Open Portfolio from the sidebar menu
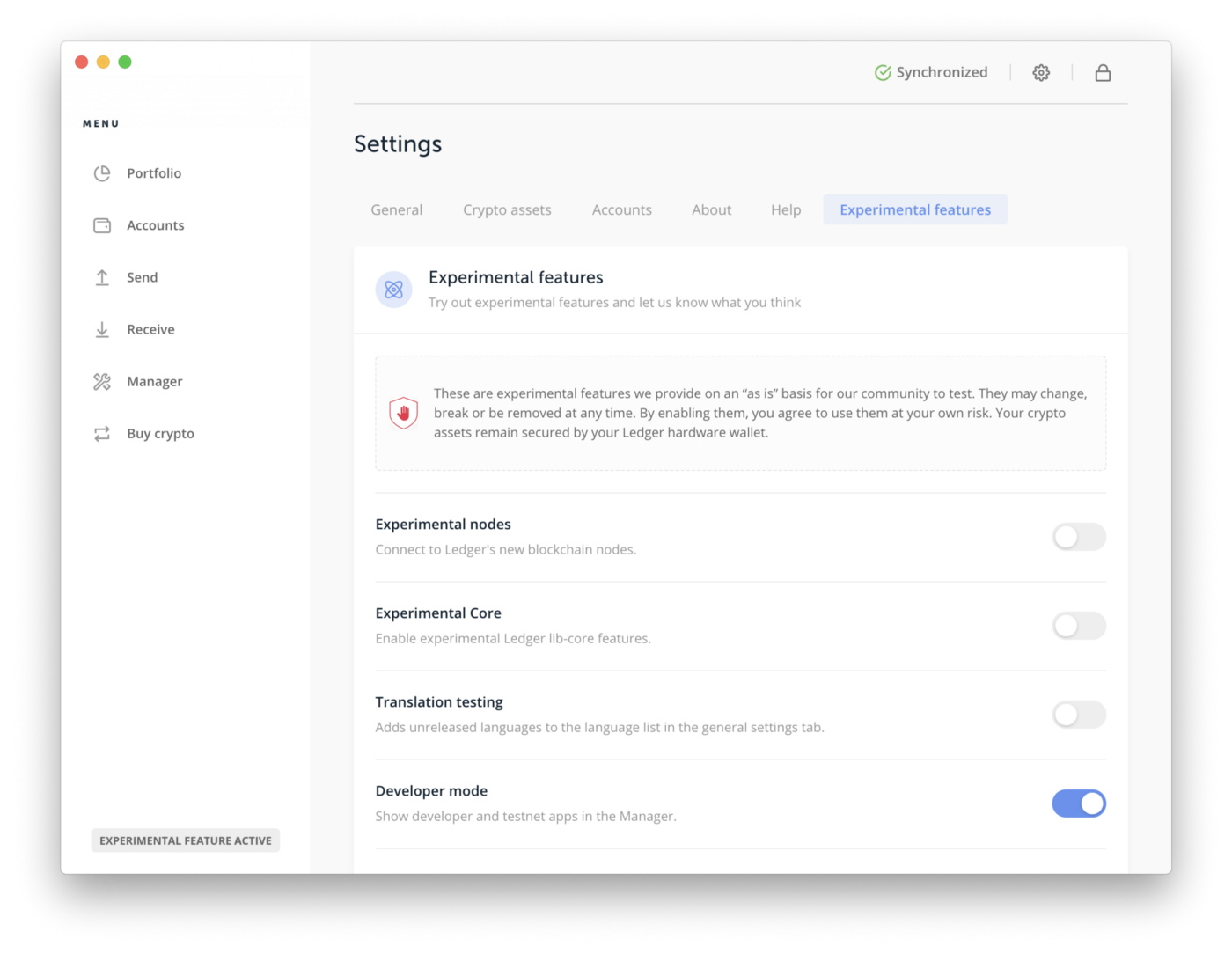Screen dimensions: 1232x954 point(154,173)
